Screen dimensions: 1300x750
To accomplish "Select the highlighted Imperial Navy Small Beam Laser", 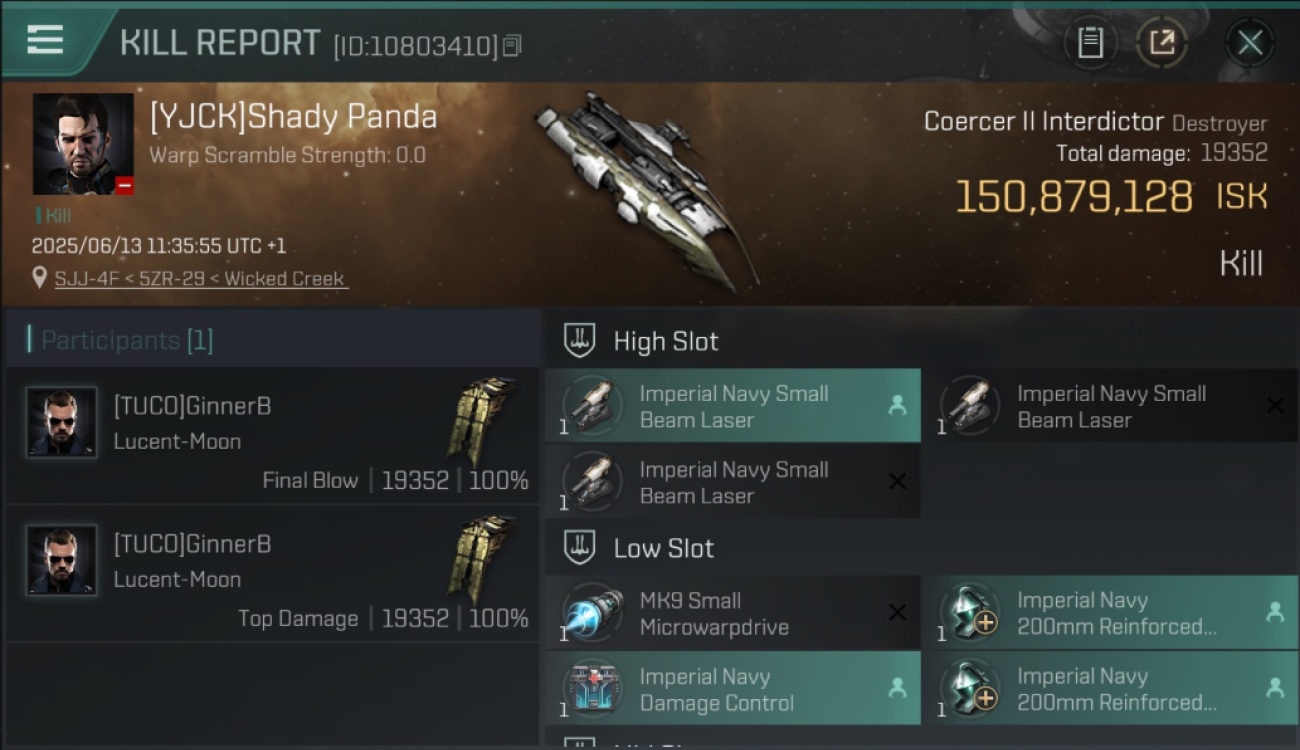I will click(733, 406).
